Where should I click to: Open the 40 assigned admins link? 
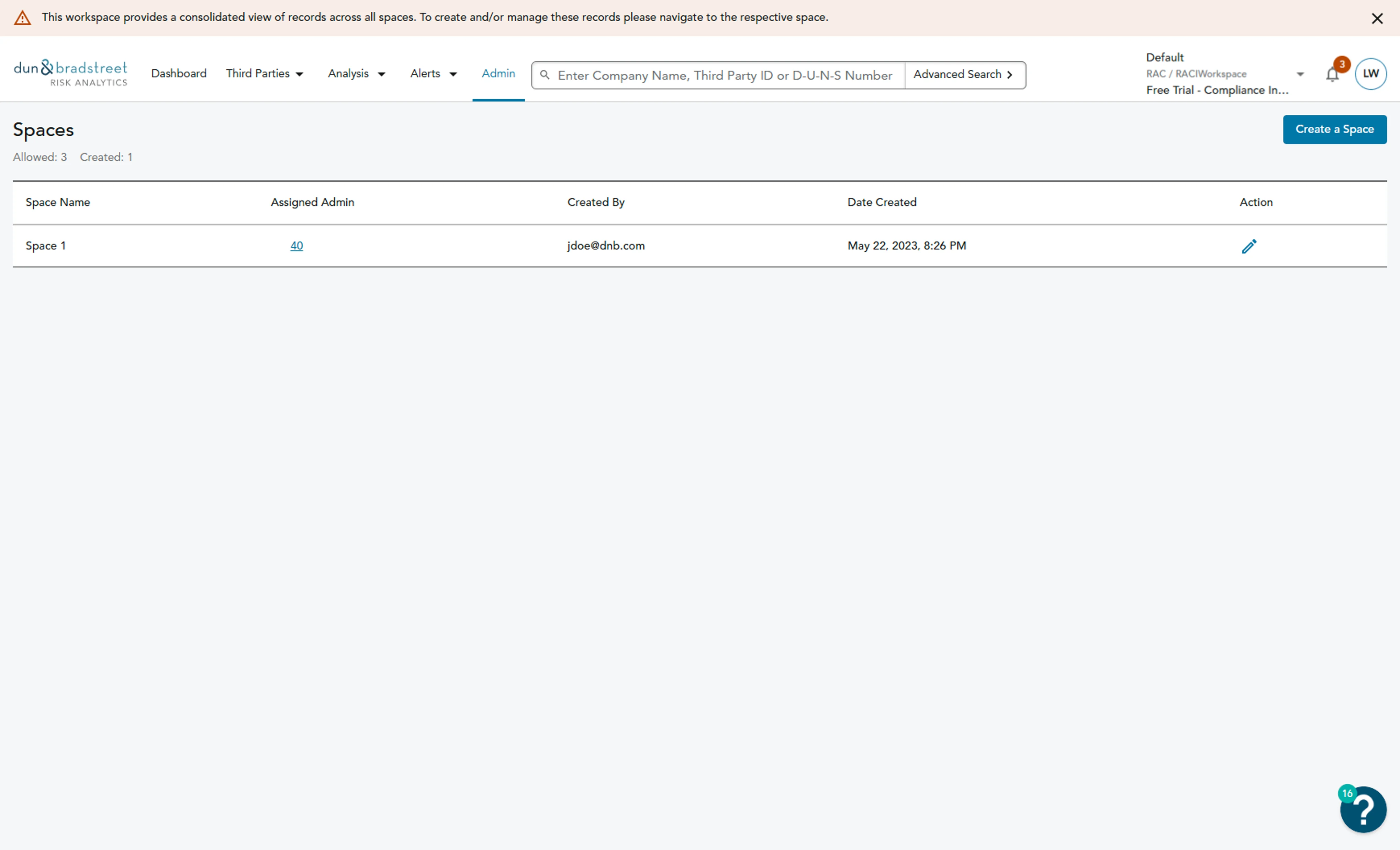[296, 246]
